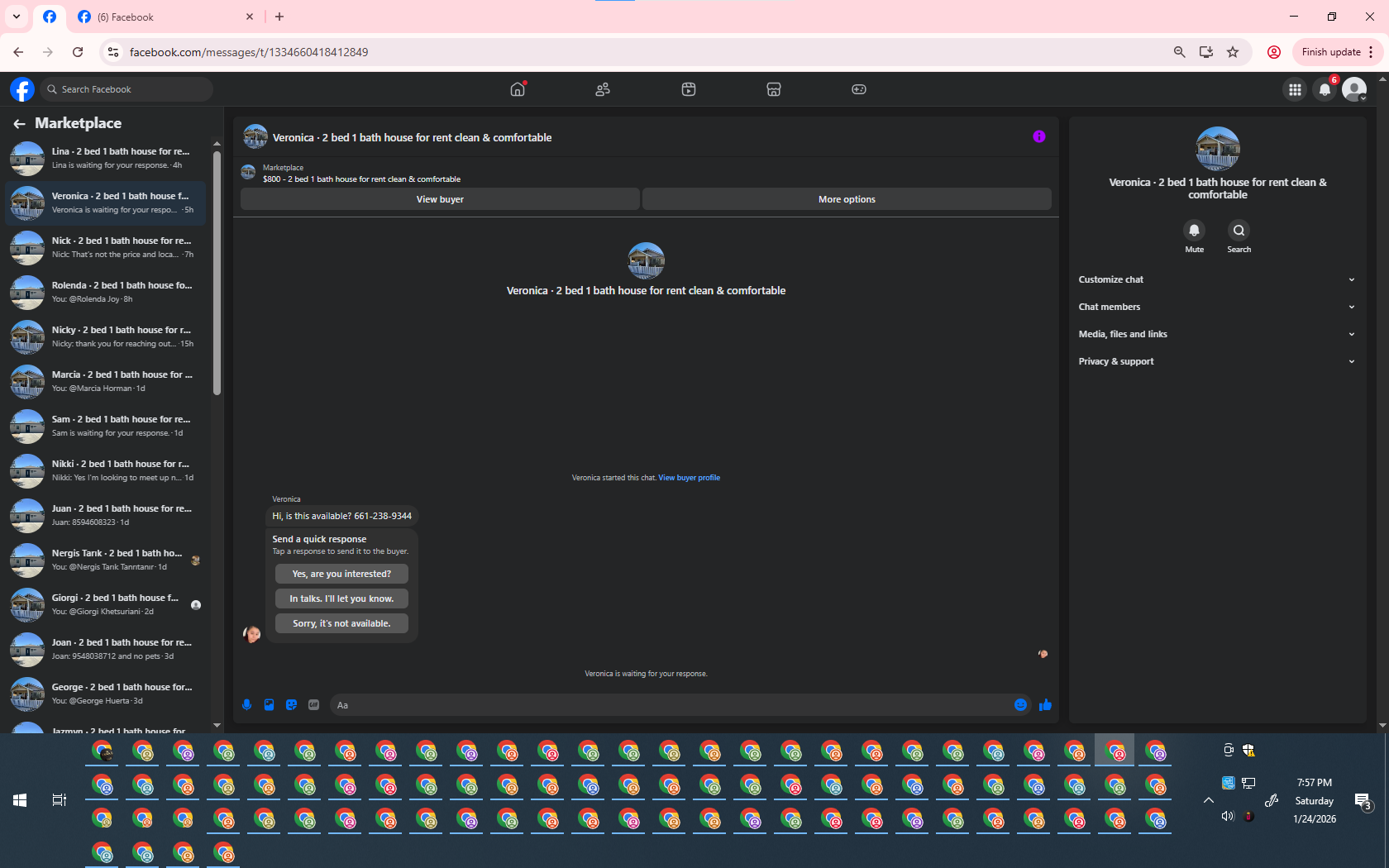This screenshot has height=868, width=1389.
Task: Search in conversation via magnifier icon
Action: [x=1239, y=231]
